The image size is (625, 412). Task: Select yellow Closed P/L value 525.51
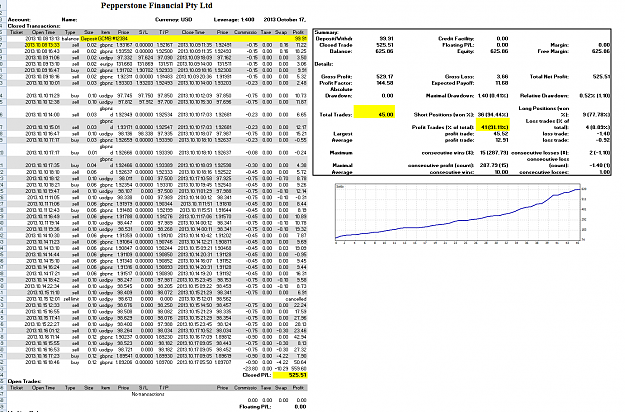(290, 375)
